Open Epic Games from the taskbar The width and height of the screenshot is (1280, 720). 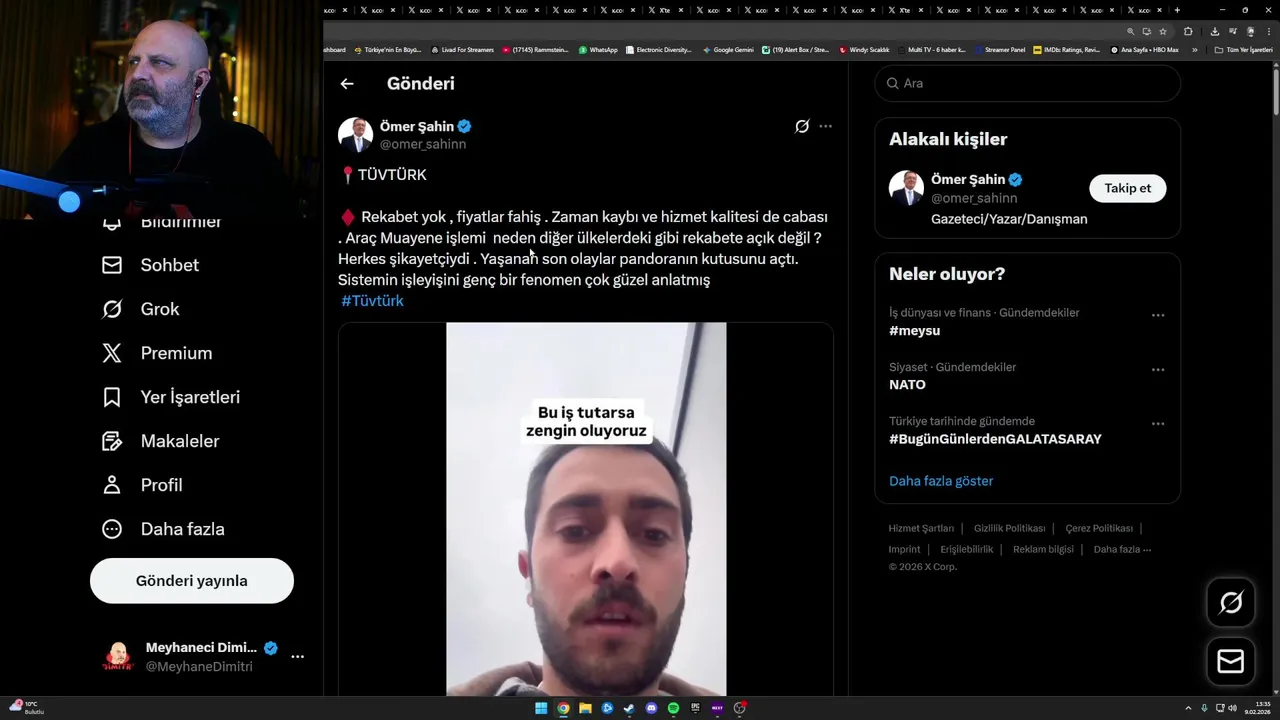pos(695,708)
